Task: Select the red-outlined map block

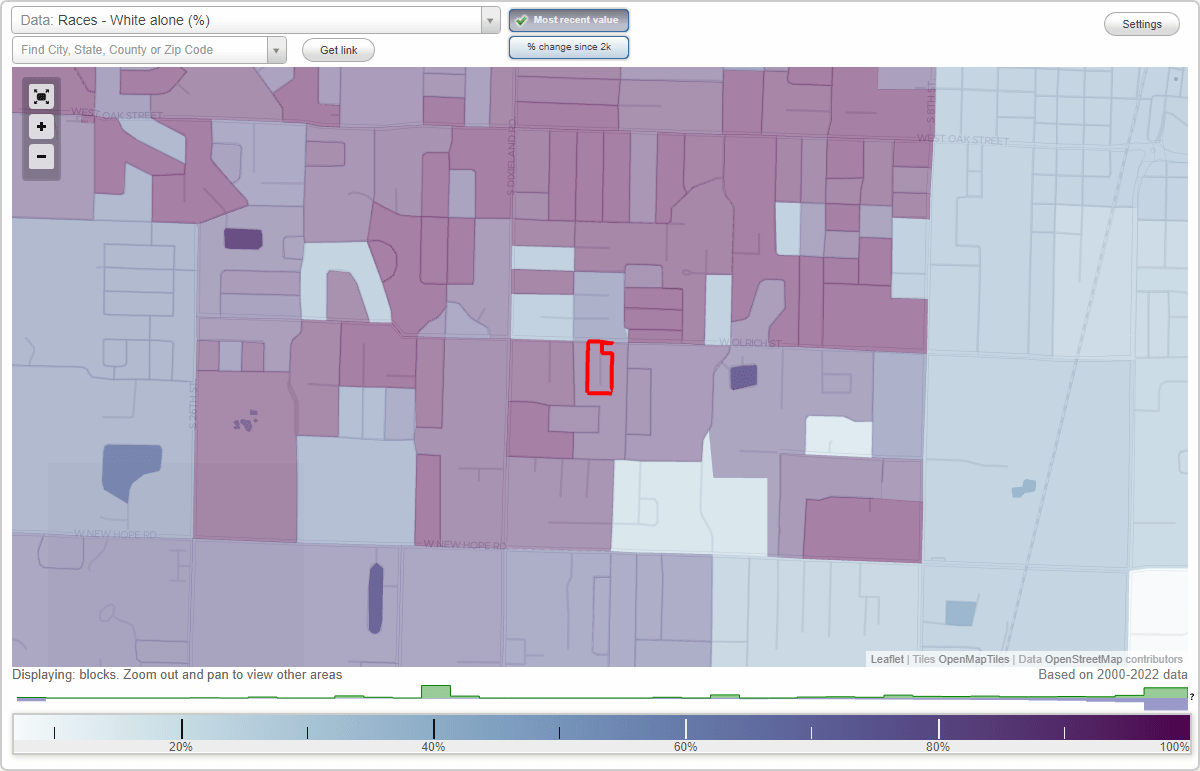Action: point(600,368)
